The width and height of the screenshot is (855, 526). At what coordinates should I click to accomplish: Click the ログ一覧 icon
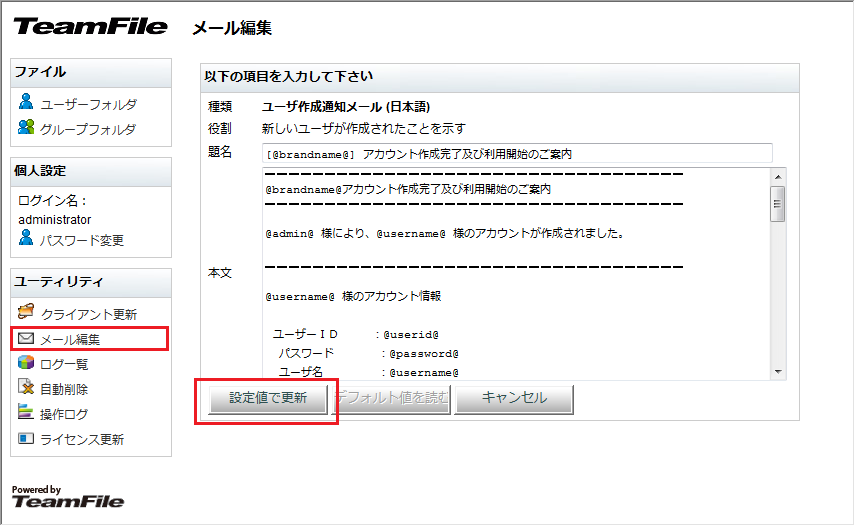26,363
